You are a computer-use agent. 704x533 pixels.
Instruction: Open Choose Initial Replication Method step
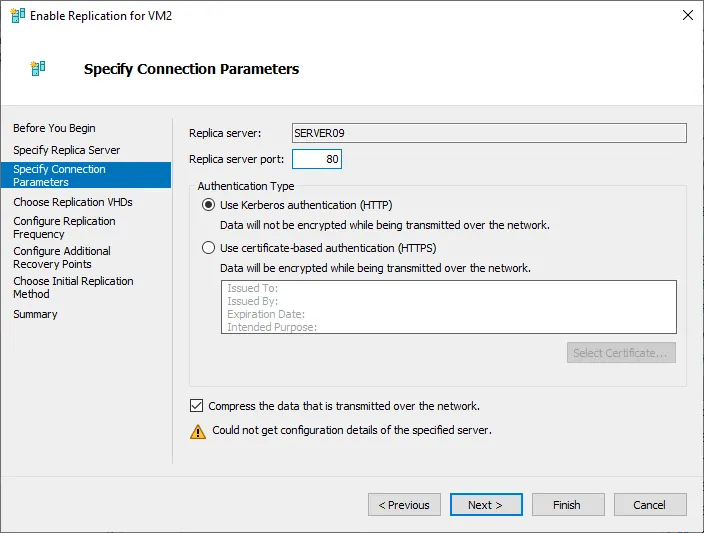pos(73,287)
